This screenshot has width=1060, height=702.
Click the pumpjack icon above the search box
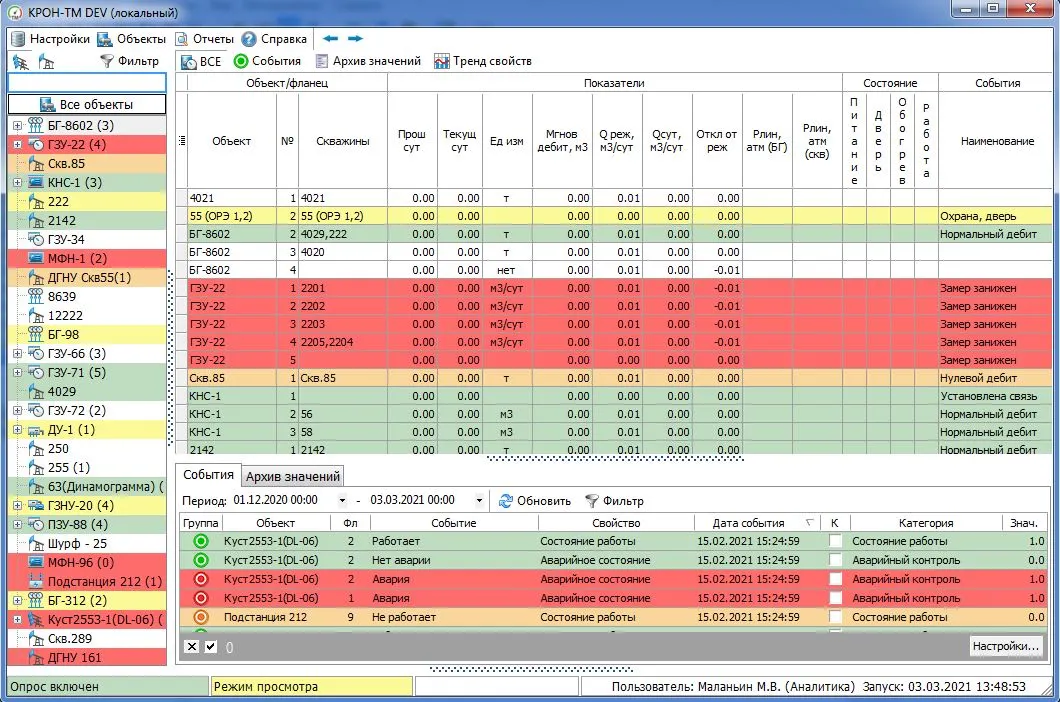pos(46,62)
